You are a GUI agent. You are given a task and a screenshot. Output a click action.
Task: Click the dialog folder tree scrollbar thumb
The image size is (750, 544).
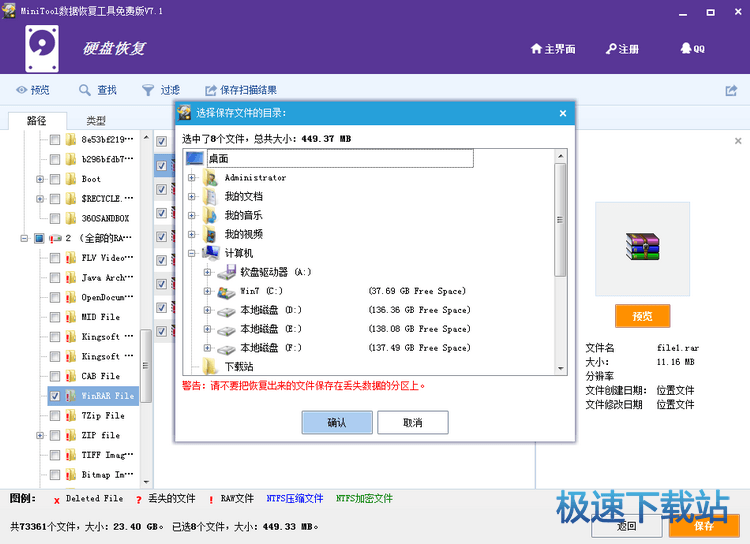[x=560, y=220]
